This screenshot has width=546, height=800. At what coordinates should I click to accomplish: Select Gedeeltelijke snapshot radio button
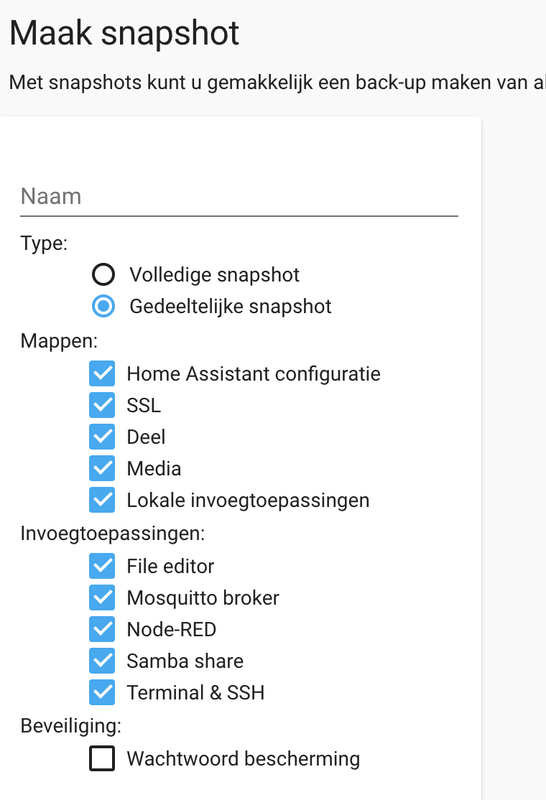[103, 306]
